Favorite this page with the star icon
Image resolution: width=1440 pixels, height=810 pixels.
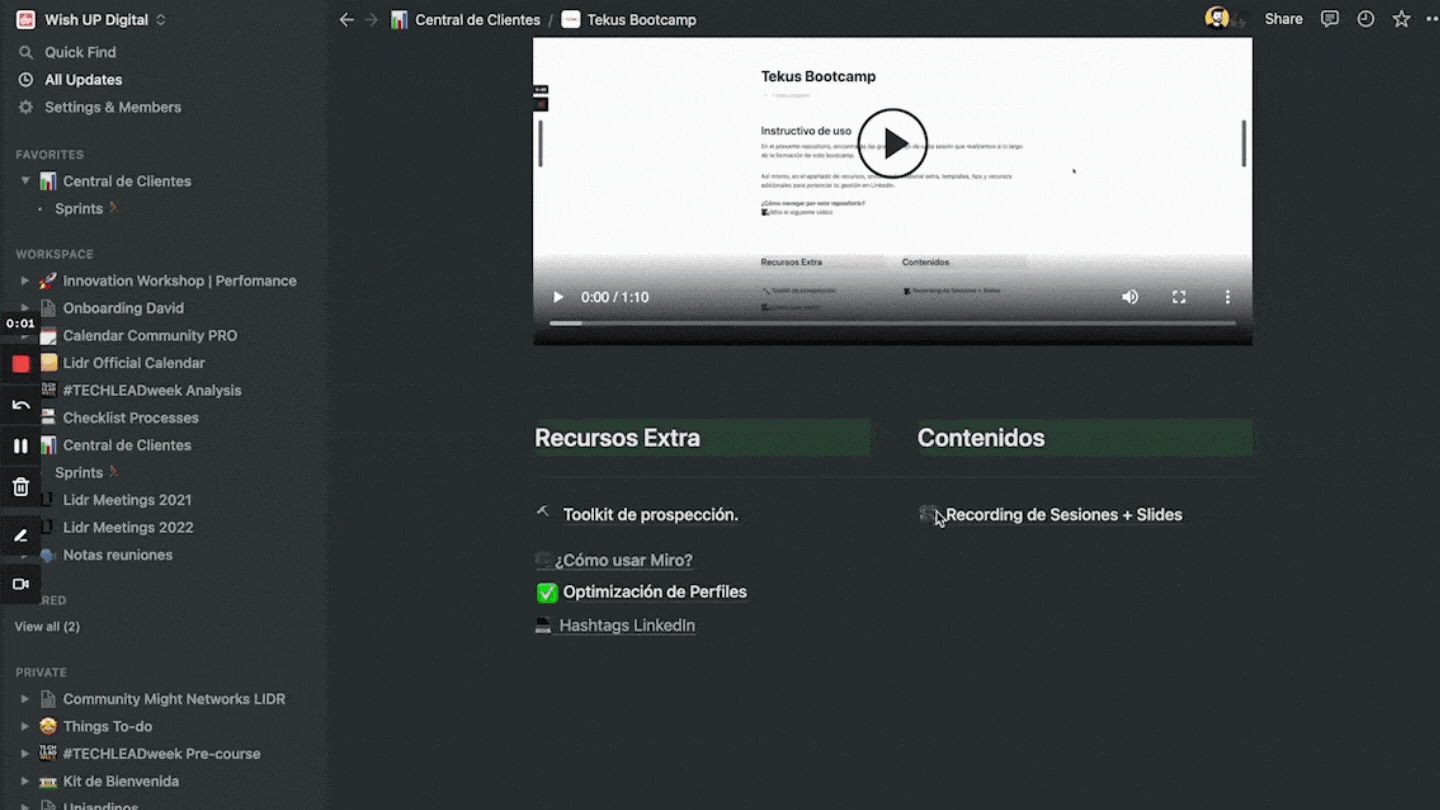(1401, 19)
